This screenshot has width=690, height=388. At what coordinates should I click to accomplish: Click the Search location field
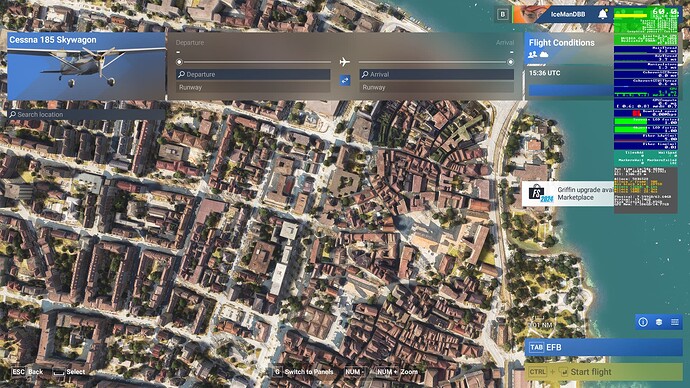(86, 114)
